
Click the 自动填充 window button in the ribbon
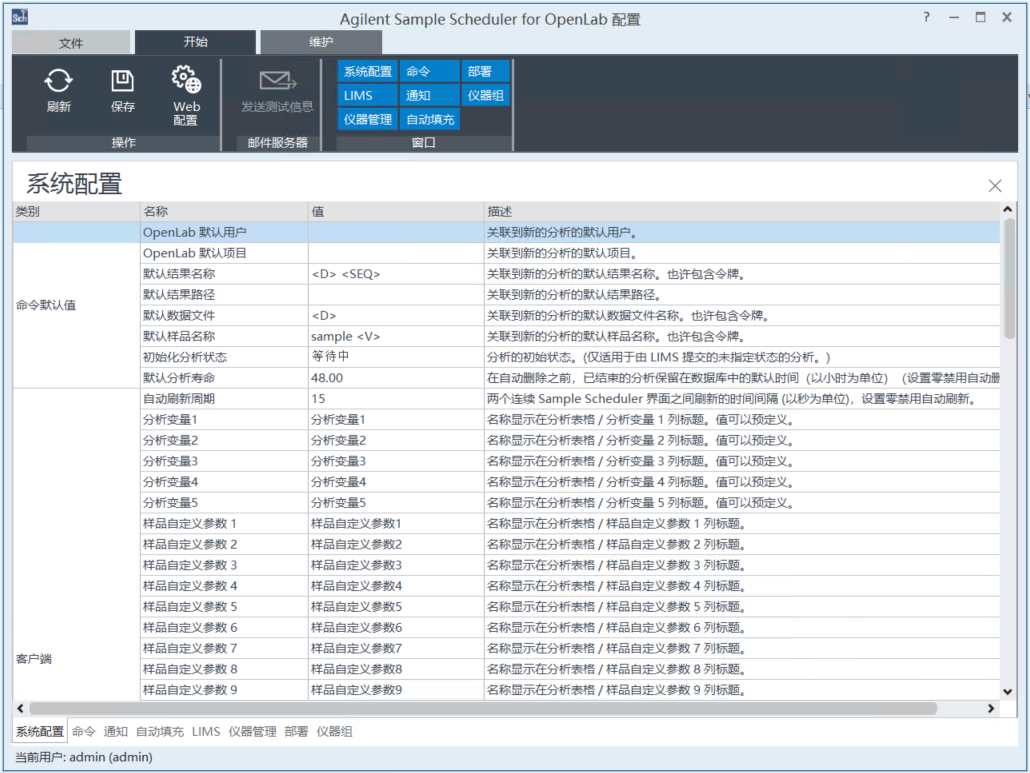430,120
